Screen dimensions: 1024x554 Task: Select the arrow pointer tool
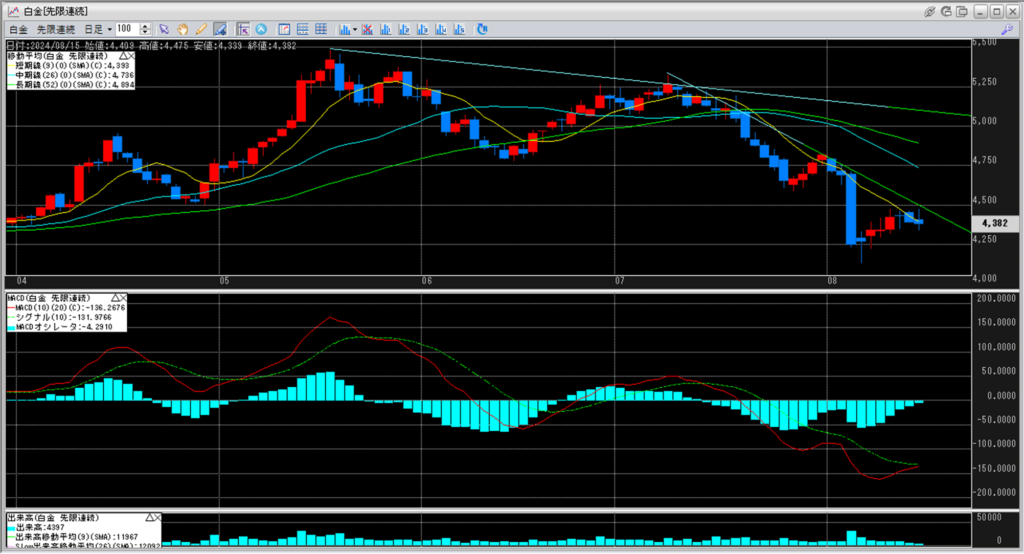(165, 29)
